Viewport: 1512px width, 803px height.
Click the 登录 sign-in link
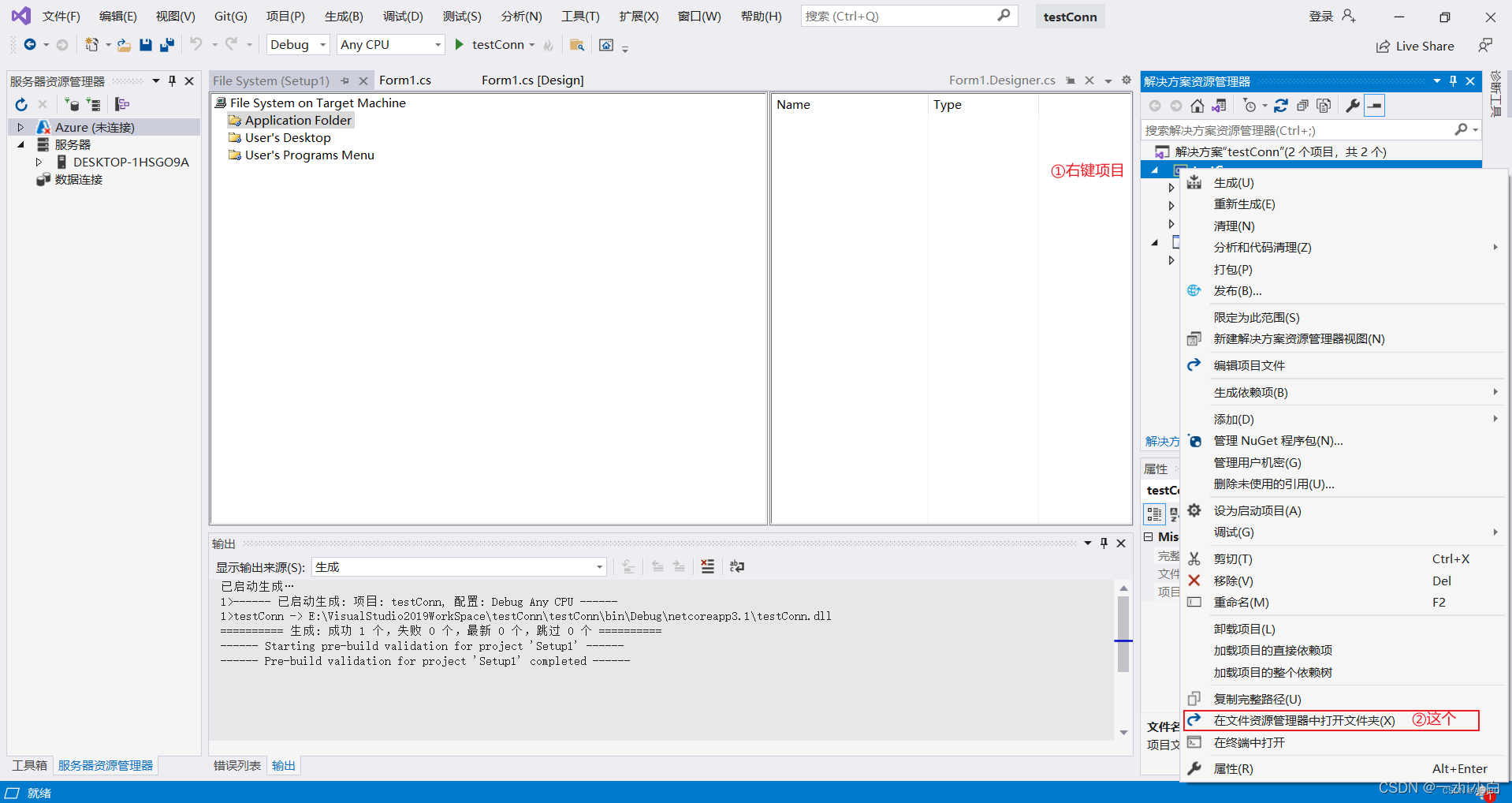pos(1320,15)
